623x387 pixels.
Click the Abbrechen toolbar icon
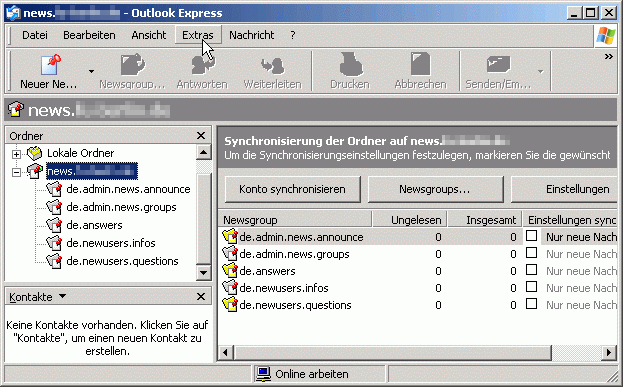click(420, 64)
